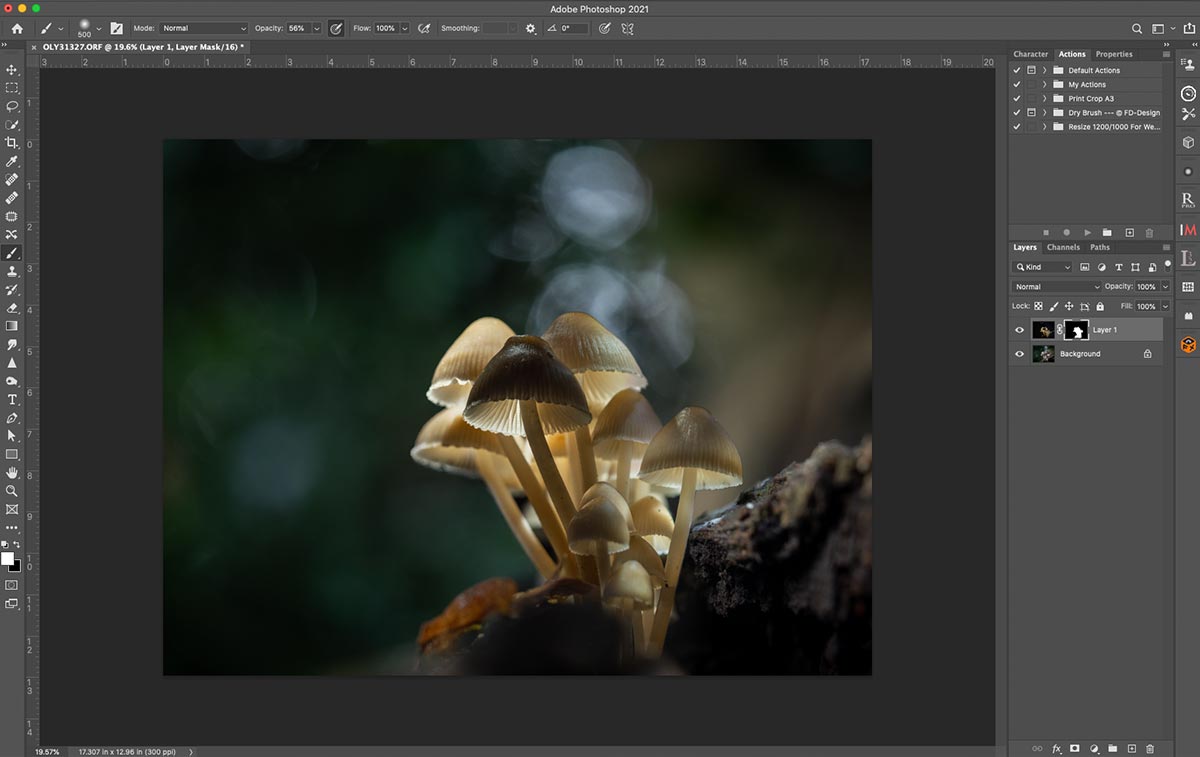Select the Move tool
The width and height of the screenshot is (1200, 757).
(x=12, y=70)
